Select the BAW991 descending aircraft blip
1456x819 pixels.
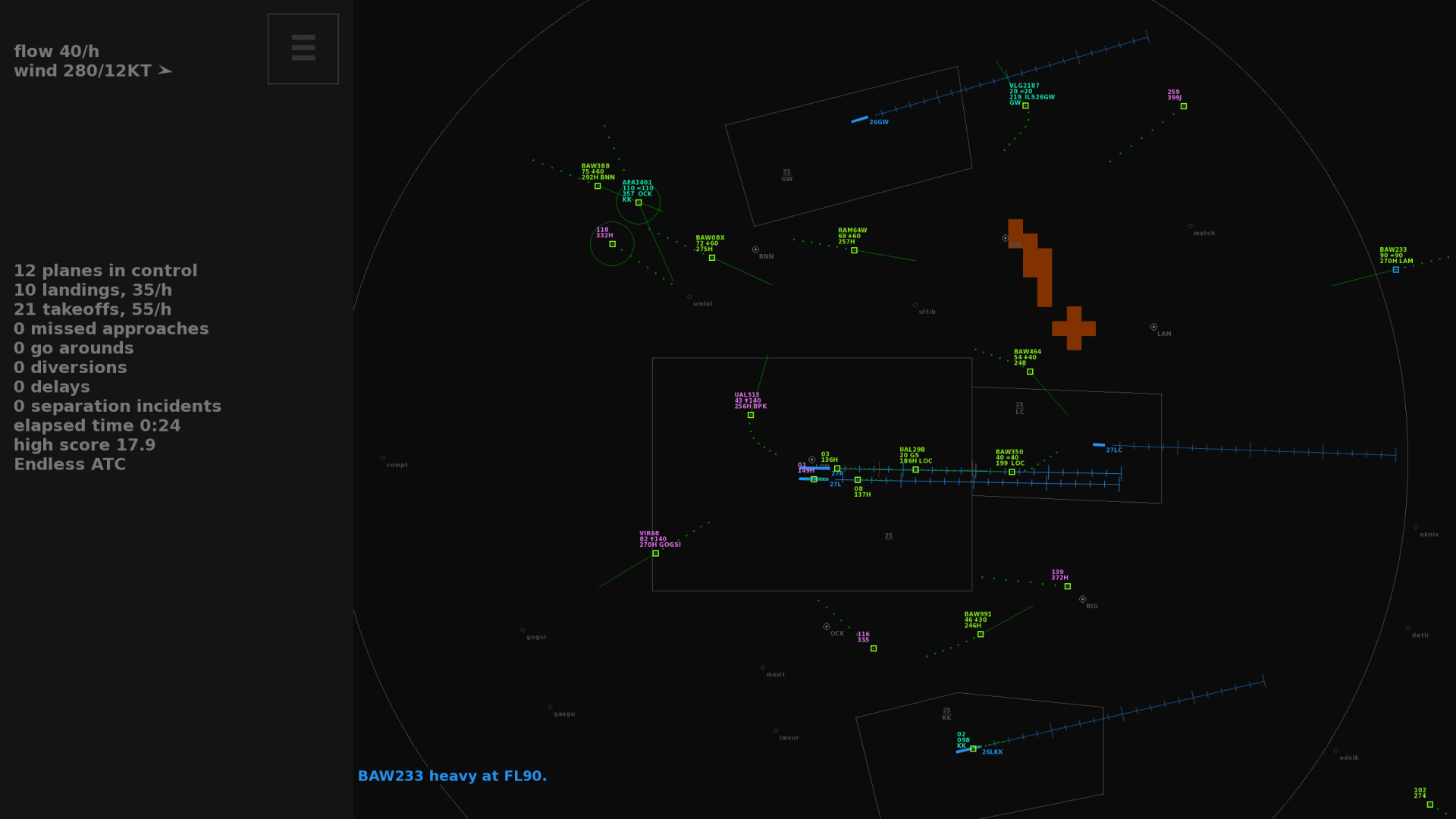[979, 634]
